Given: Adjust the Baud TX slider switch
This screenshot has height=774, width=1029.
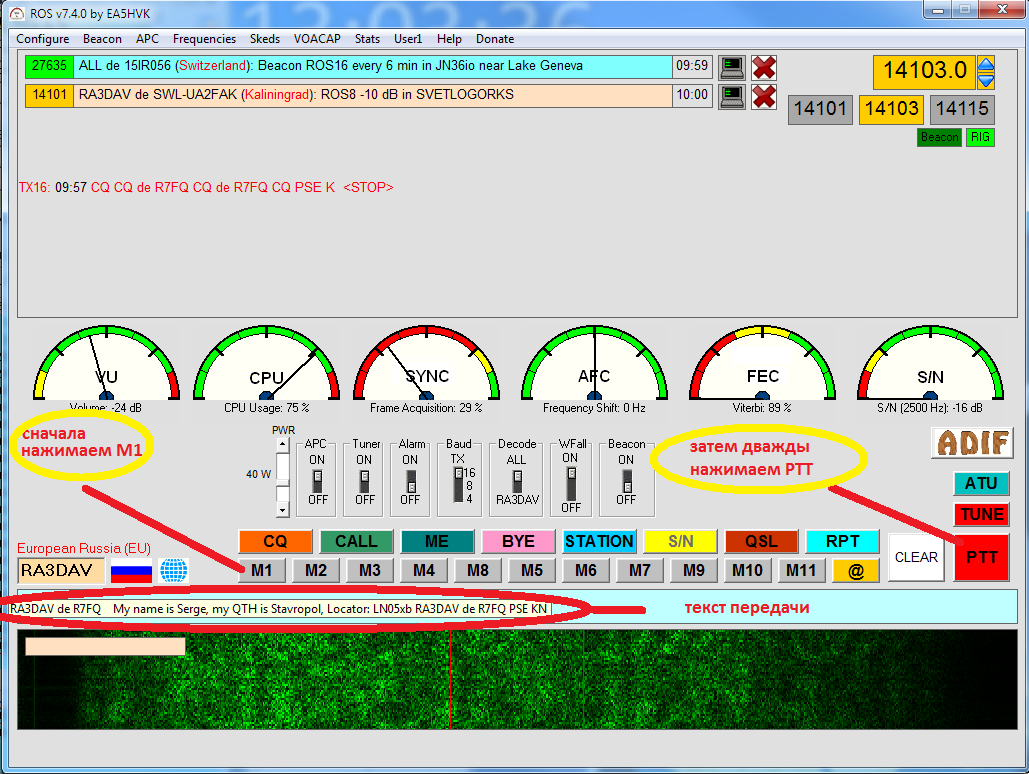Looking at the screenshot, I should [x=458, y=484].
